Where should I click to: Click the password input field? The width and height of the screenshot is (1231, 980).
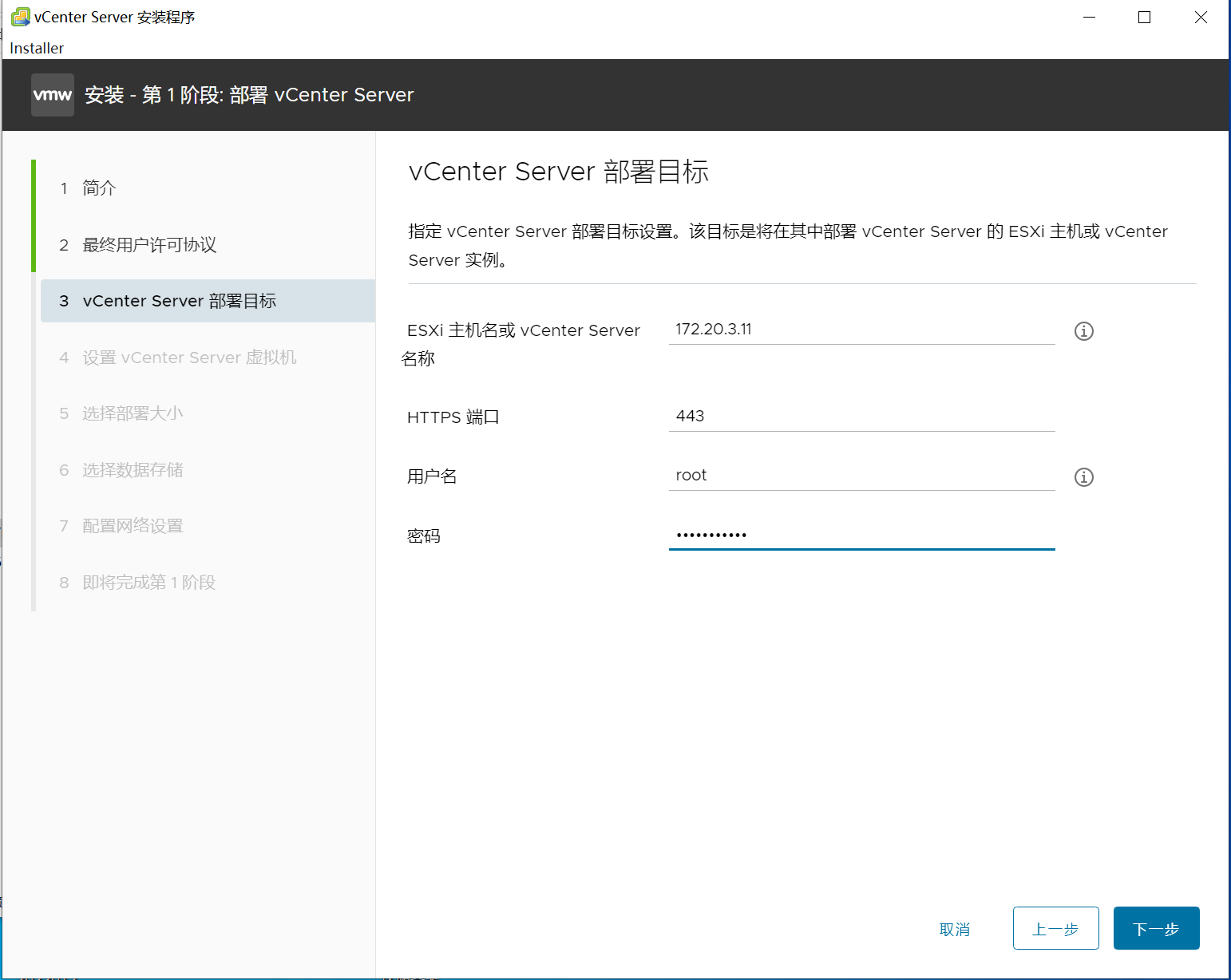pos(861,535)
